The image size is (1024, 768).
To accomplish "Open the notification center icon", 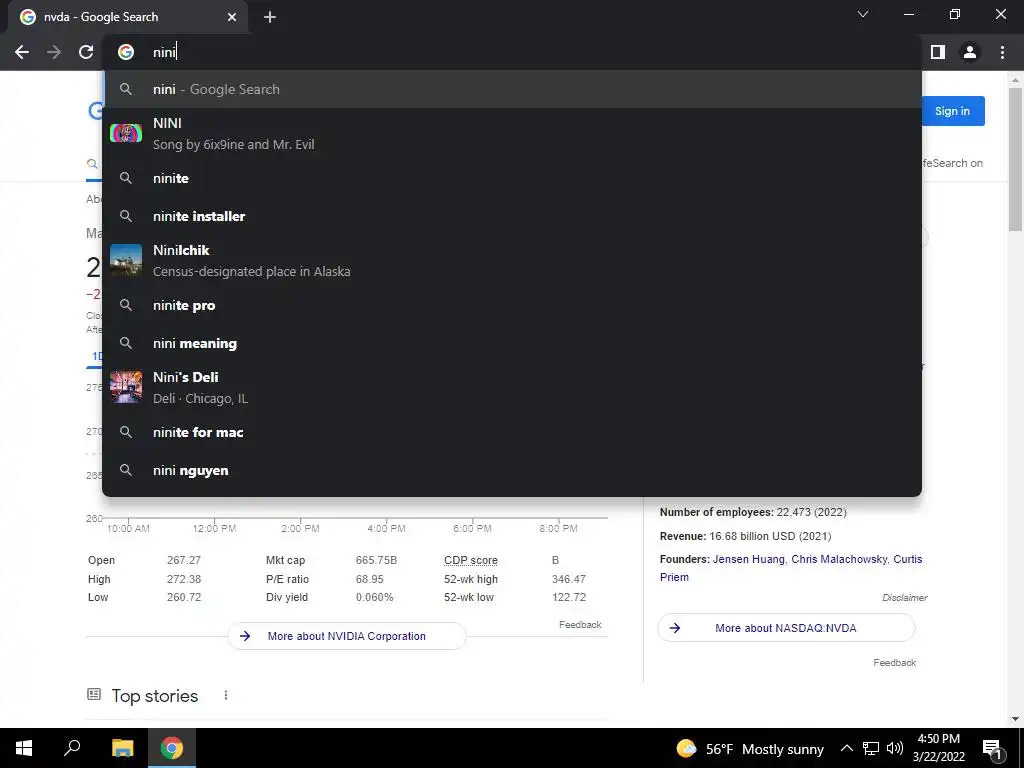I will [x=992, y=749].
